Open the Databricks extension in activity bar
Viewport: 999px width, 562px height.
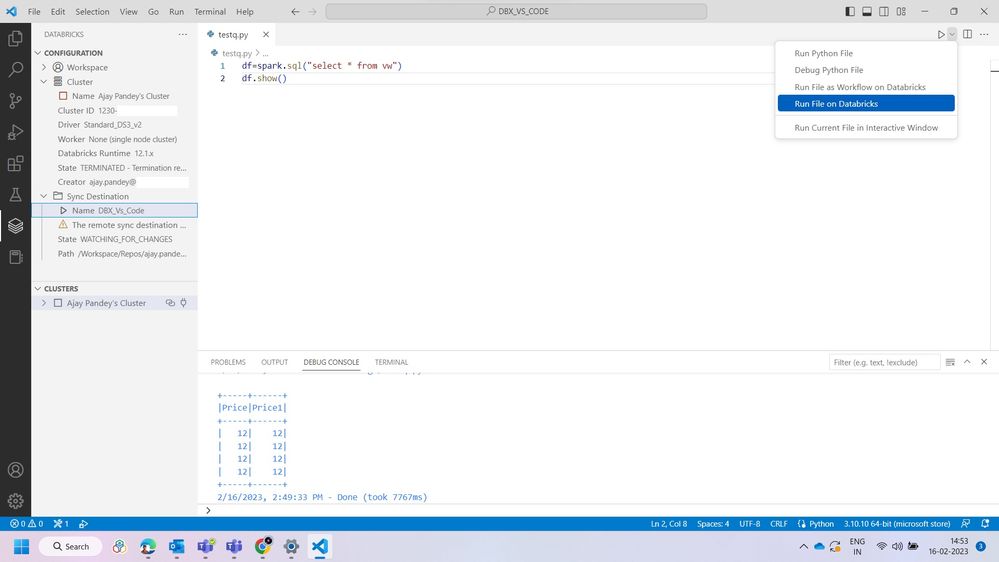(x=15, y=226)
